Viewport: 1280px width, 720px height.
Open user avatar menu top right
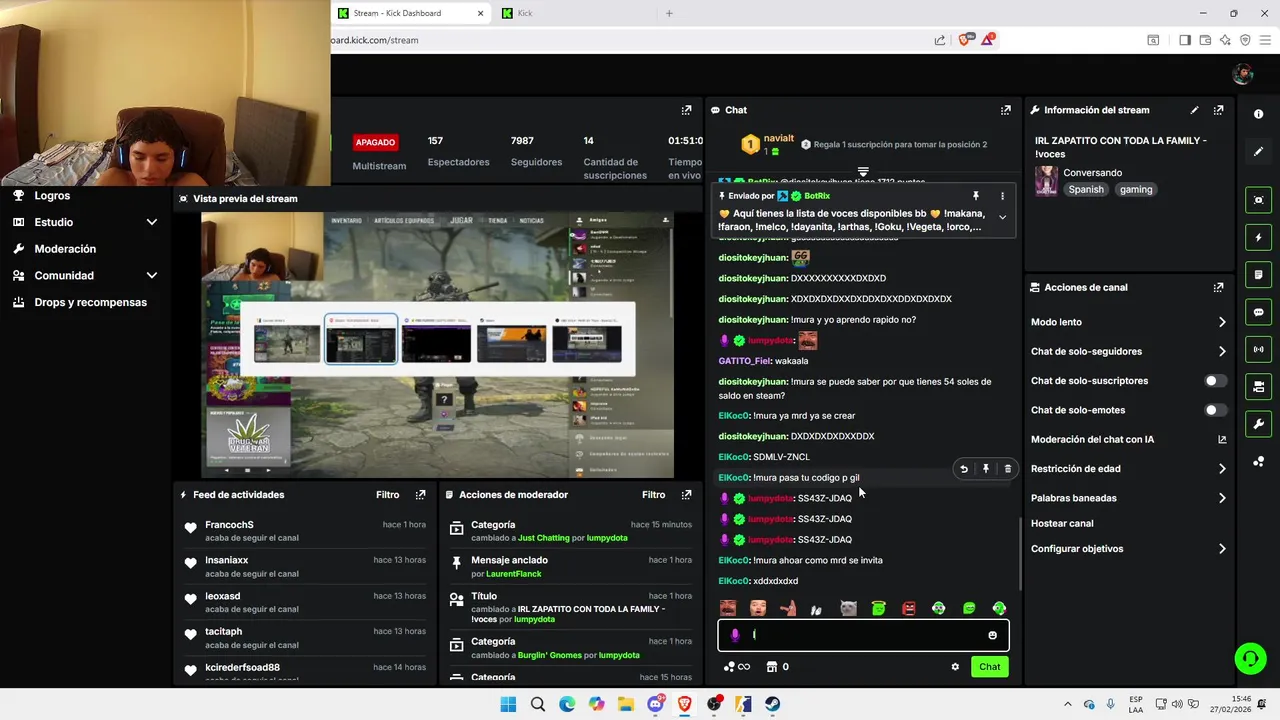coord(1243,74)
